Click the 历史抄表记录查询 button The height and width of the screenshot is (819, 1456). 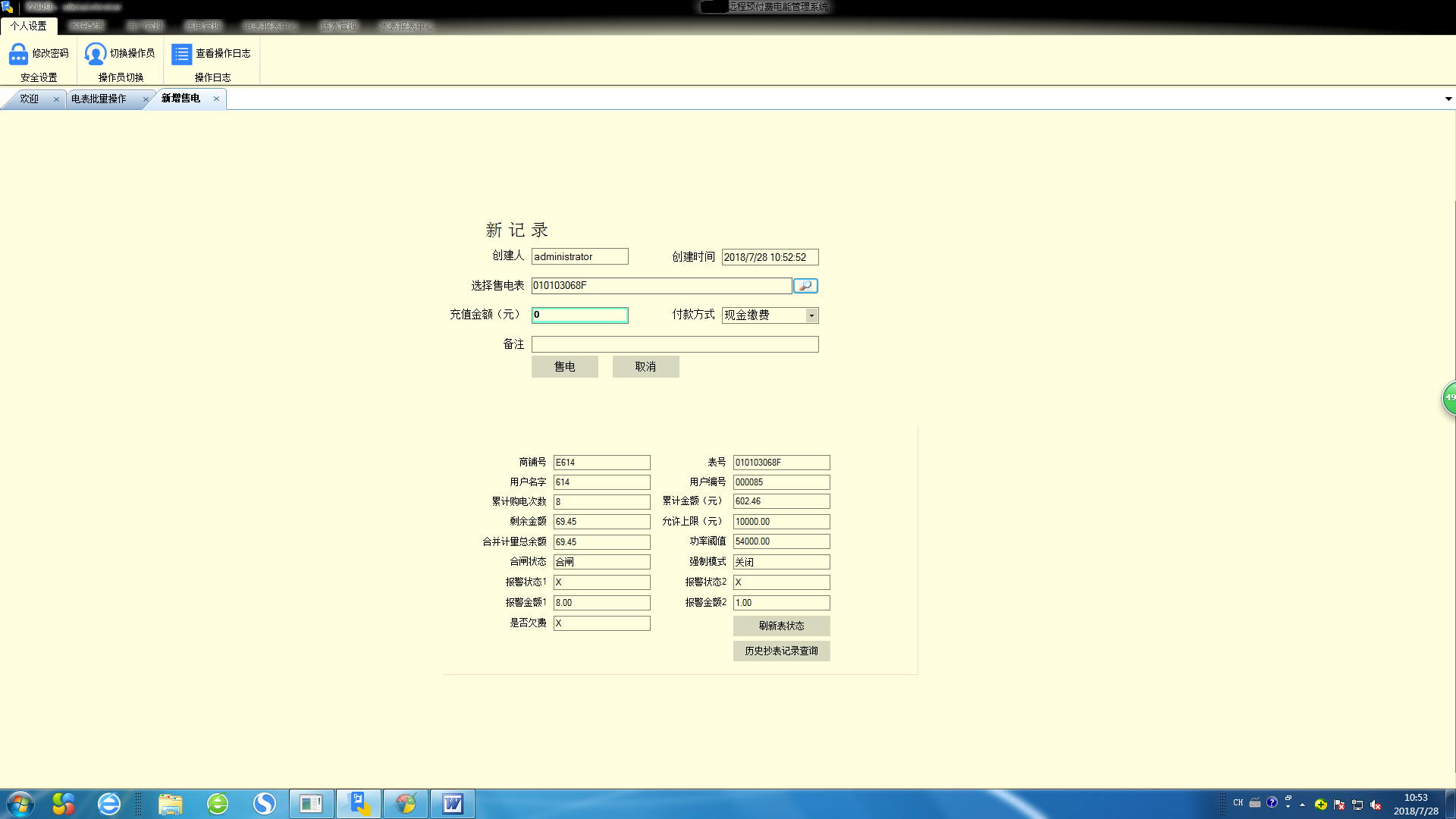click(781, 651)
